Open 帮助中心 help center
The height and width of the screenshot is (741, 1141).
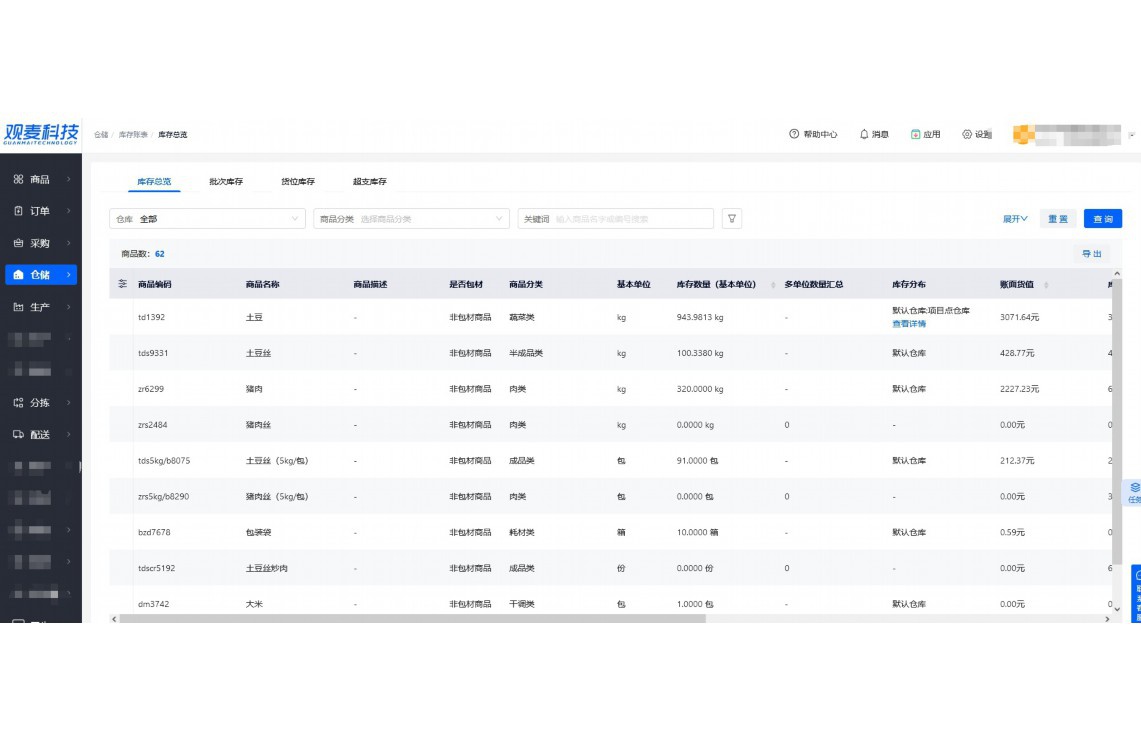point(813,134)
